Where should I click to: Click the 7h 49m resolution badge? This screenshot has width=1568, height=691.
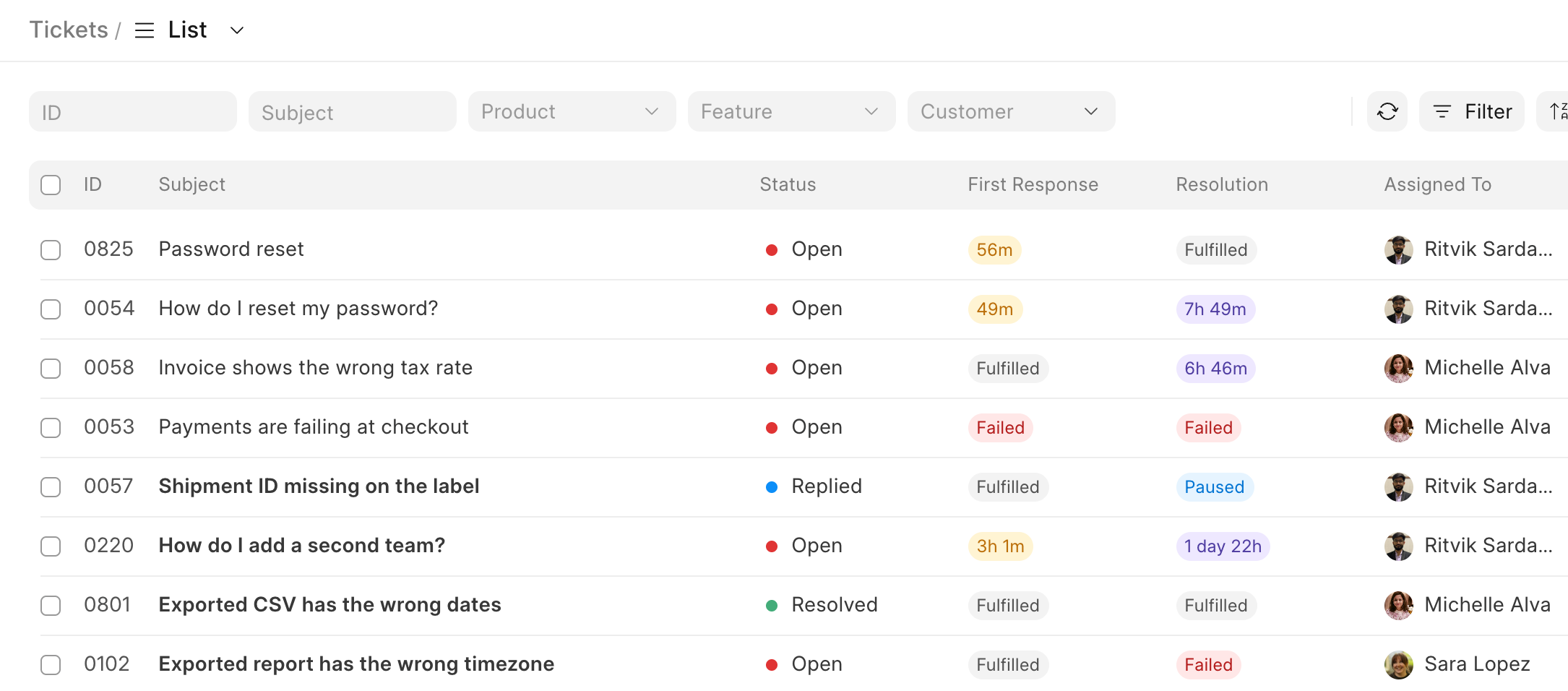click(x=1215, y=309)
